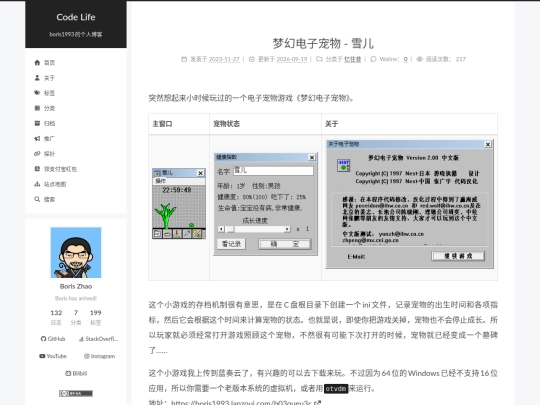The height and width of the screenshot is (405, 540).
Task: Open the Waline comment count link
Action: click(x=406, y=59)
